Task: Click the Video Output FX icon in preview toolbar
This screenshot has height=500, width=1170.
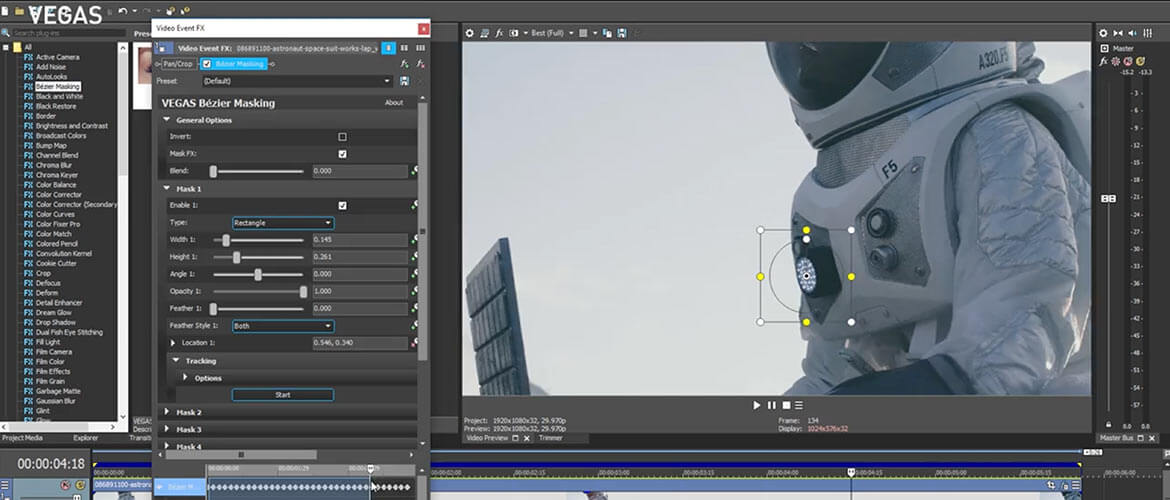Action: point(497,33)
